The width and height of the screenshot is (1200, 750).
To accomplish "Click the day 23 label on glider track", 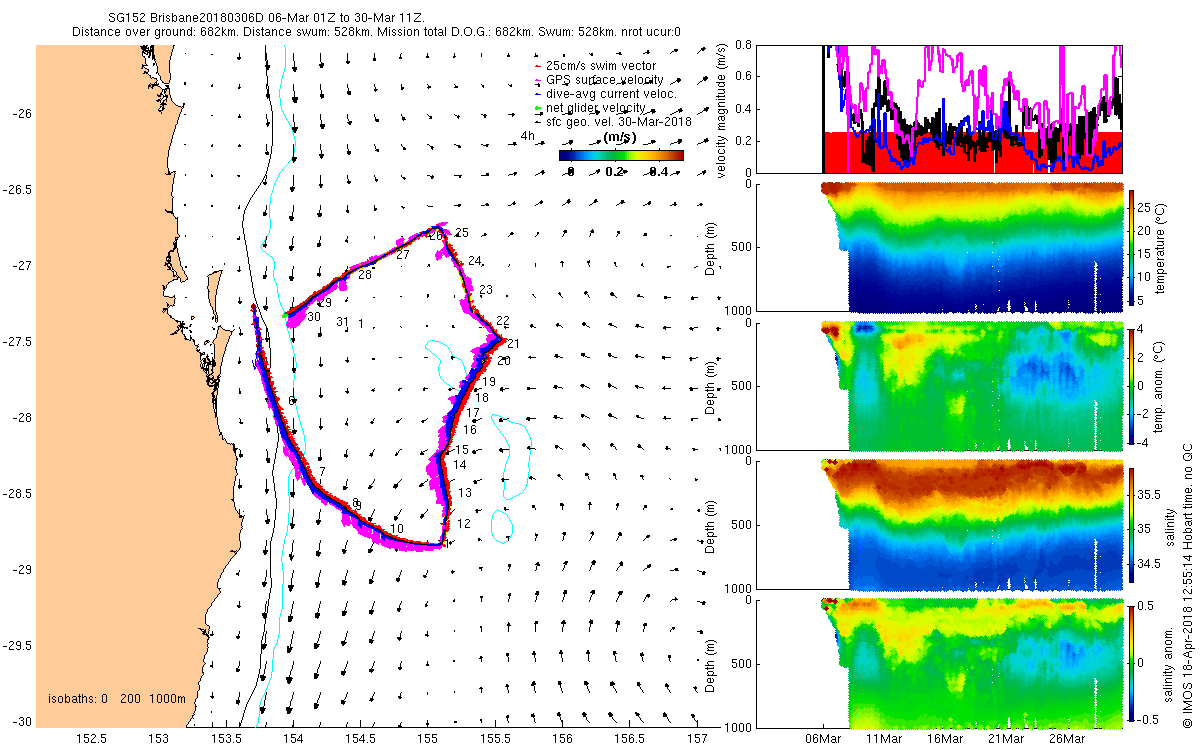I will pyautogui.click(x=486, y=290).
